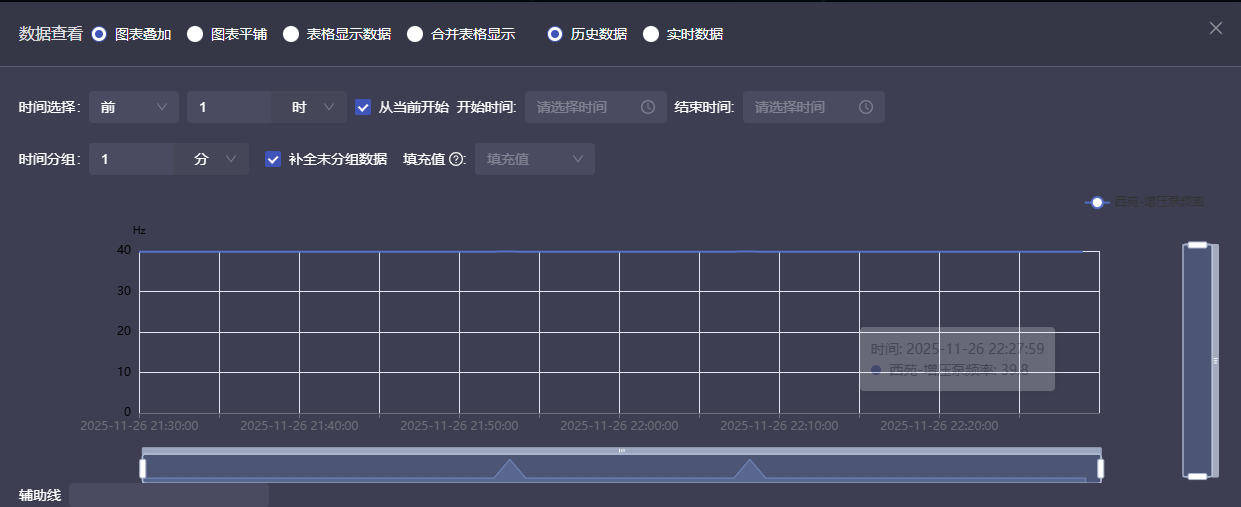Toggle the legend marker for the pump frequency series
The image size is (1241, 507).
(1097, 202)
